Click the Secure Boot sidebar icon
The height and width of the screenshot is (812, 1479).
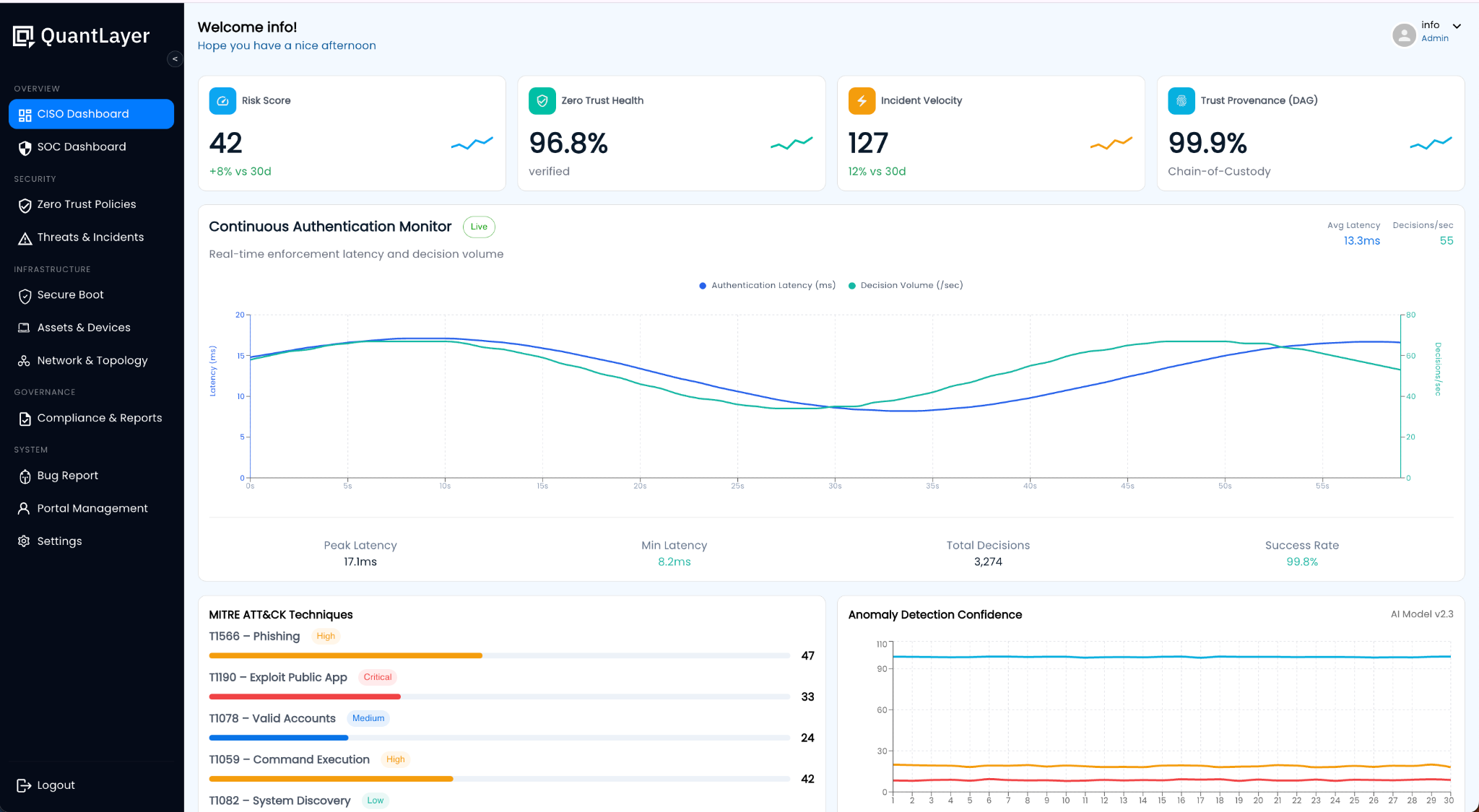coord(25,295)
